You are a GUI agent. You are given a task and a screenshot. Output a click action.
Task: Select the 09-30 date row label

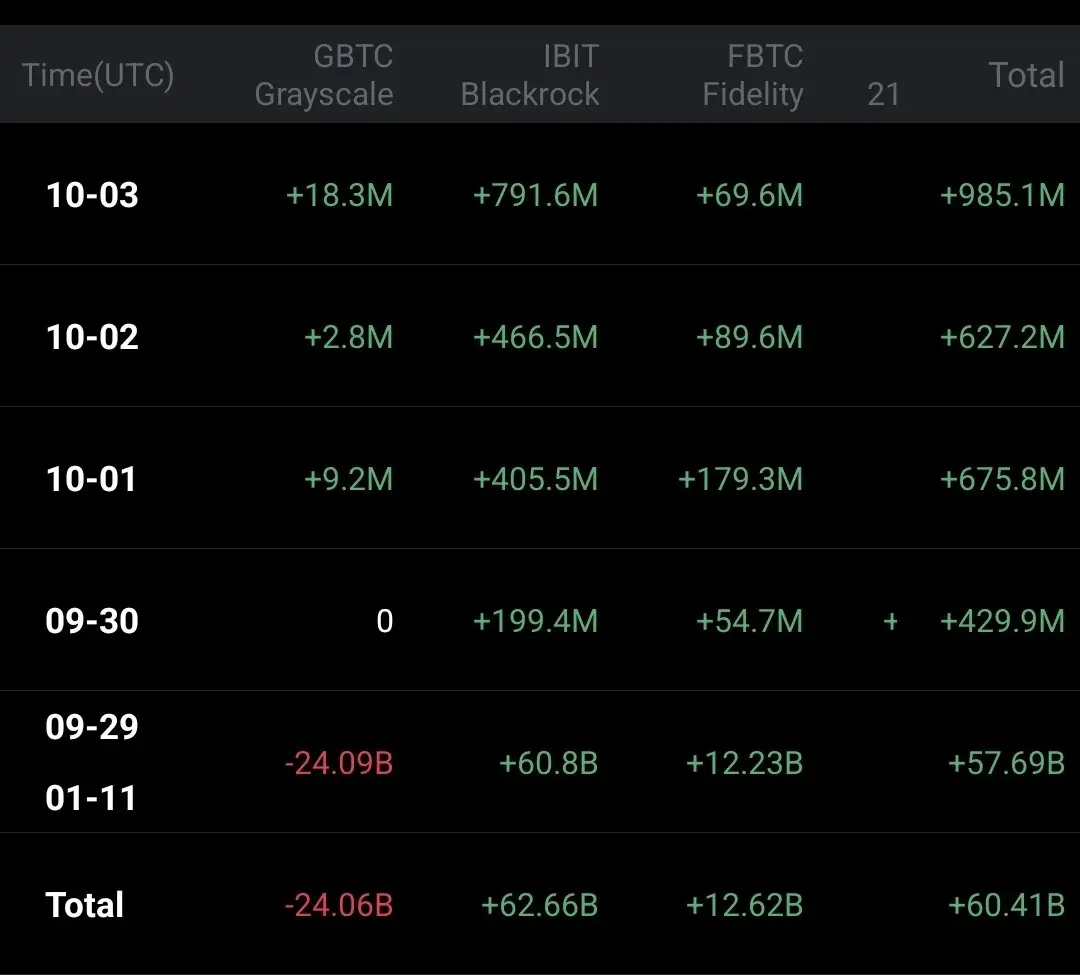coord(91,621)
